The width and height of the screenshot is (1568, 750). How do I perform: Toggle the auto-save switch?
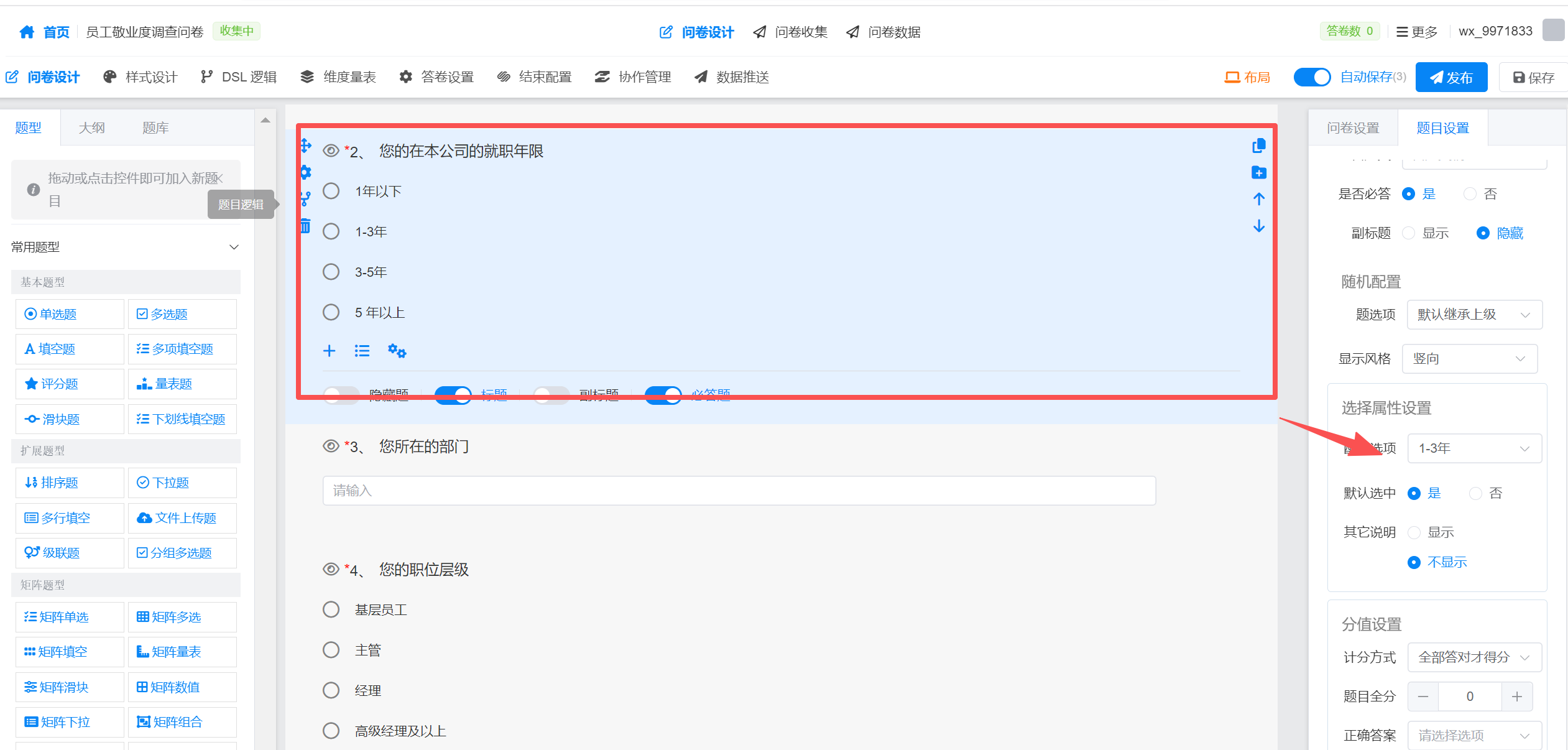pyautogui.click(x=1311, y=77)
